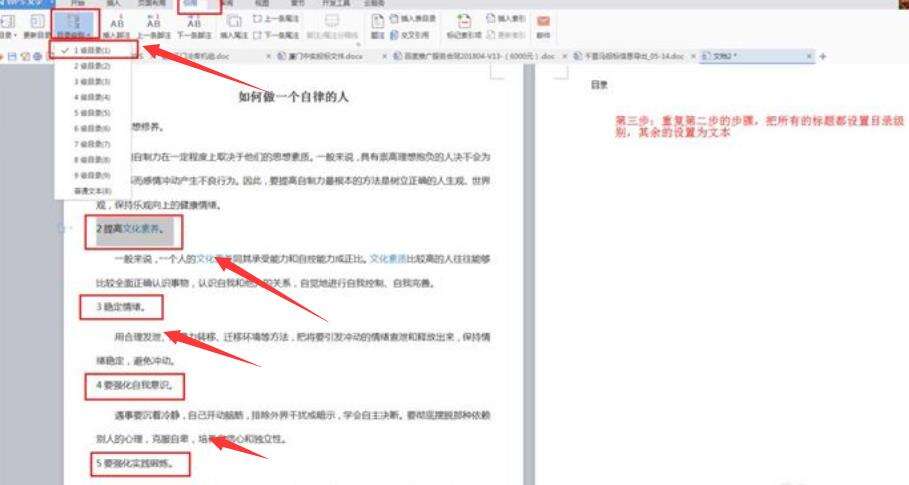Select 5级目录 in the level menu
909x485 pixels.
click(x=93, y=113)
